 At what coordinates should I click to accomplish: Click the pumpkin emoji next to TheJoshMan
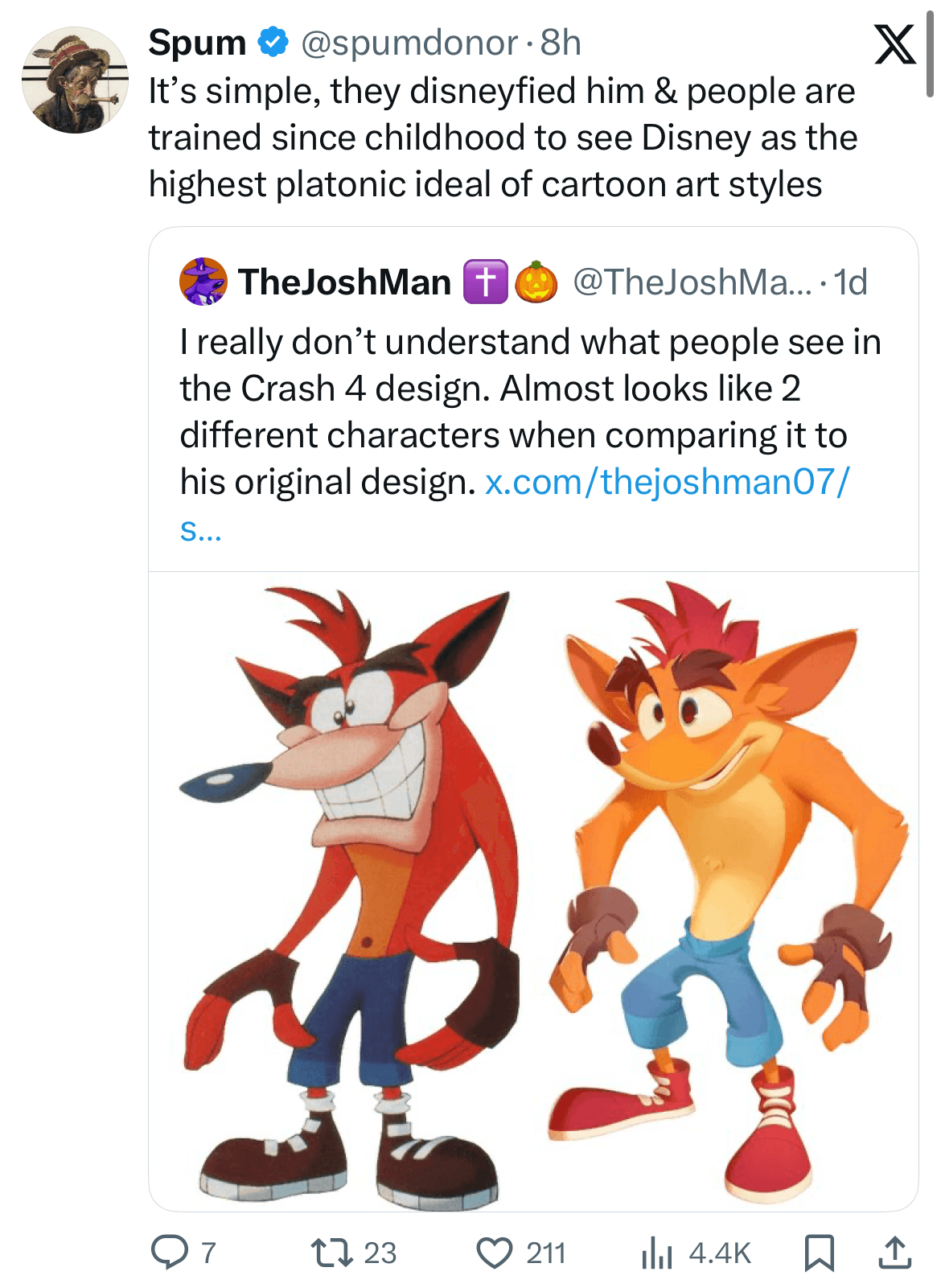click(536, 282)
